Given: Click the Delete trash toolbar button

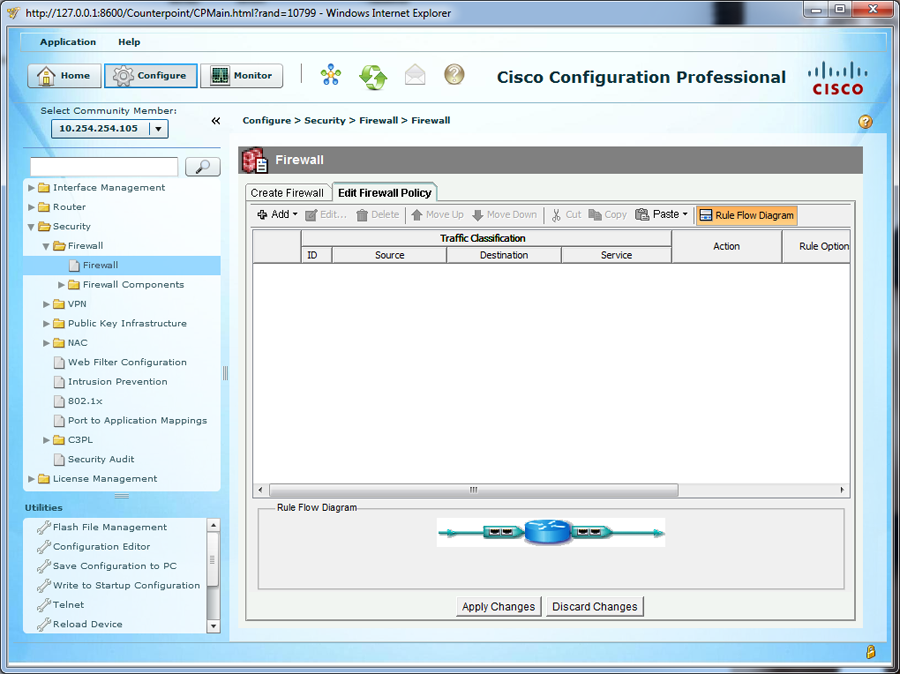Looking at the screenshot, I should click(x=378, y=215).
